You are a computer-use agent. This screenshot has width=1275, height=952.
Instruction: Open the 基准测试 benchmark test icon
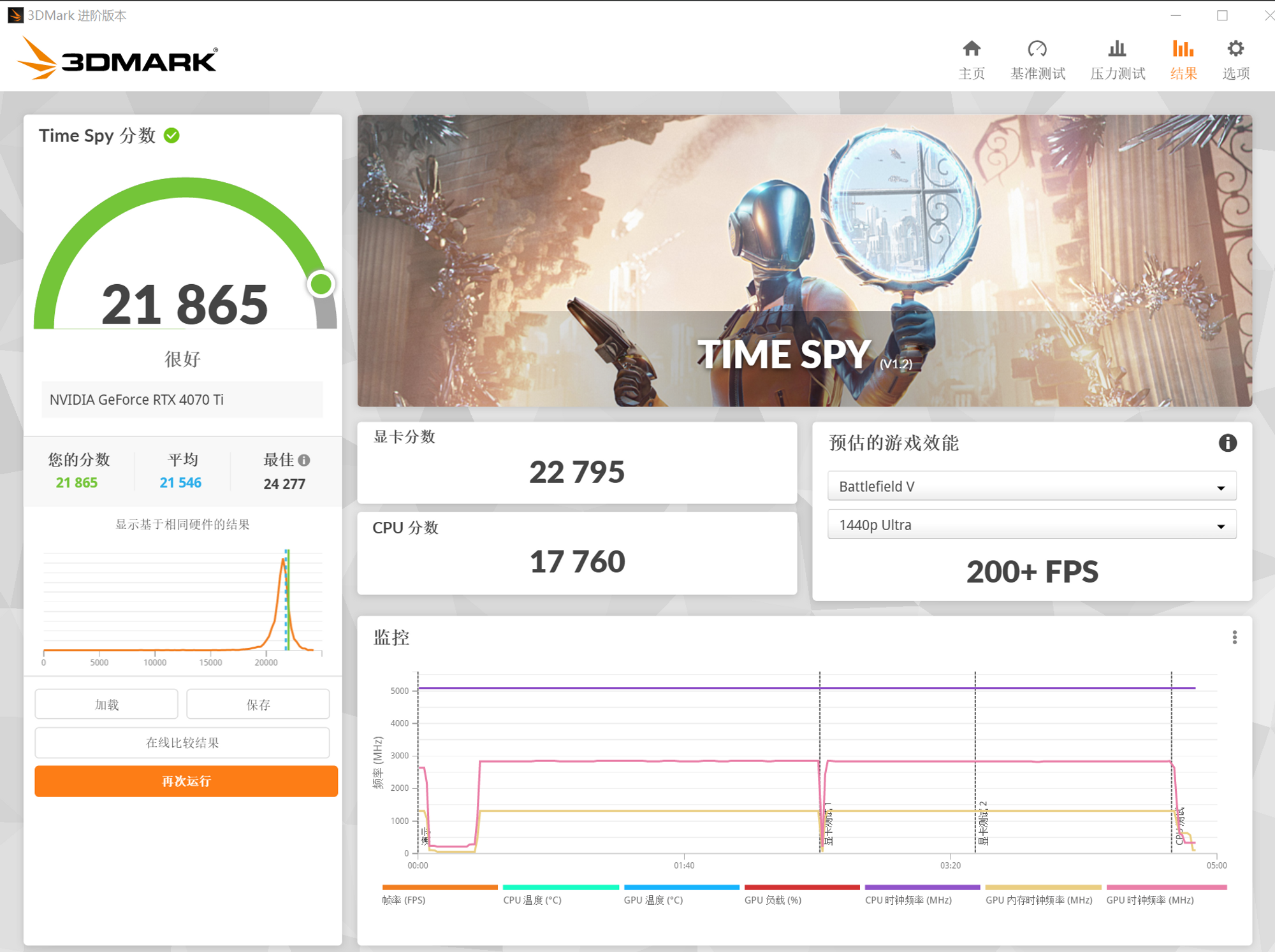pyautogui.click(x=1038, y=57)
